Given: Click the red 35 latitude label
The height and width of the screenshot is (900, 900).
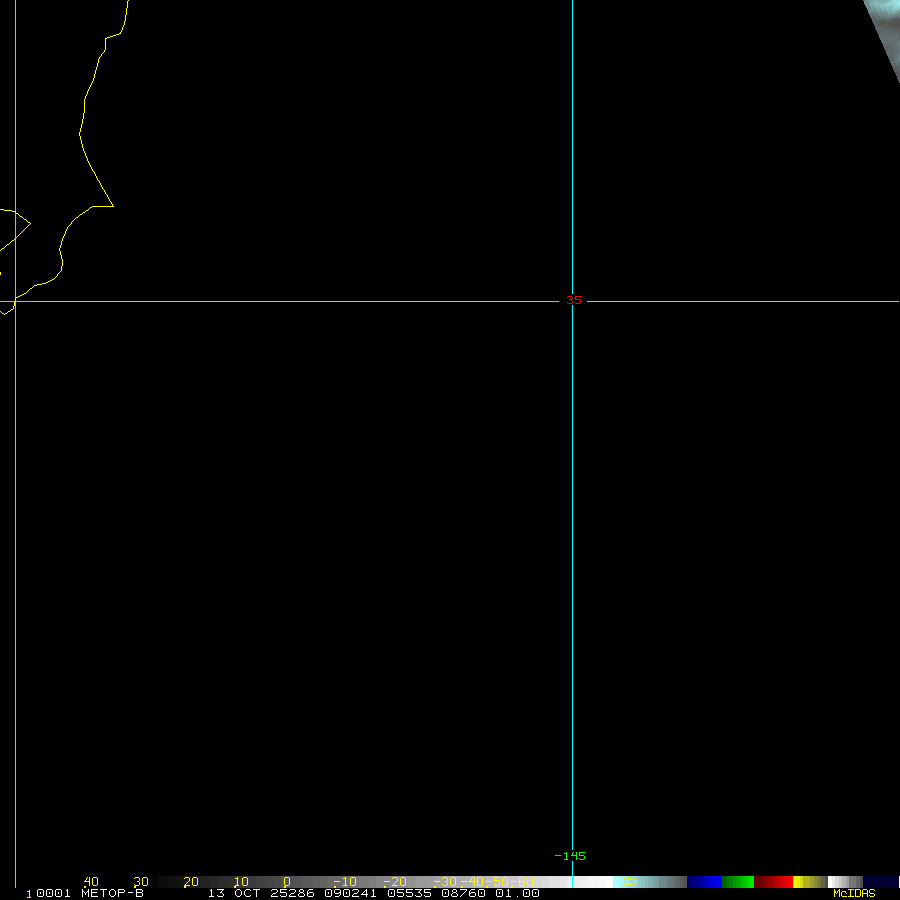Looking at the screenshot, I should (574, 300).
